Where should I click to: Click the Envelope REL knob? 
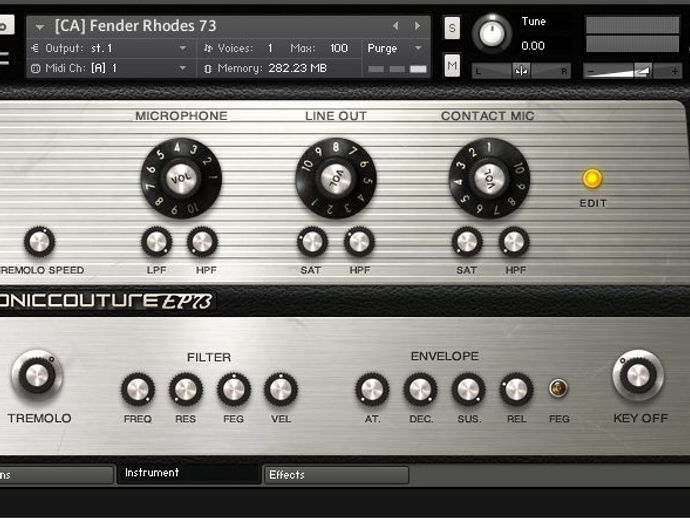pyautogui.click(x=516, y=389)
